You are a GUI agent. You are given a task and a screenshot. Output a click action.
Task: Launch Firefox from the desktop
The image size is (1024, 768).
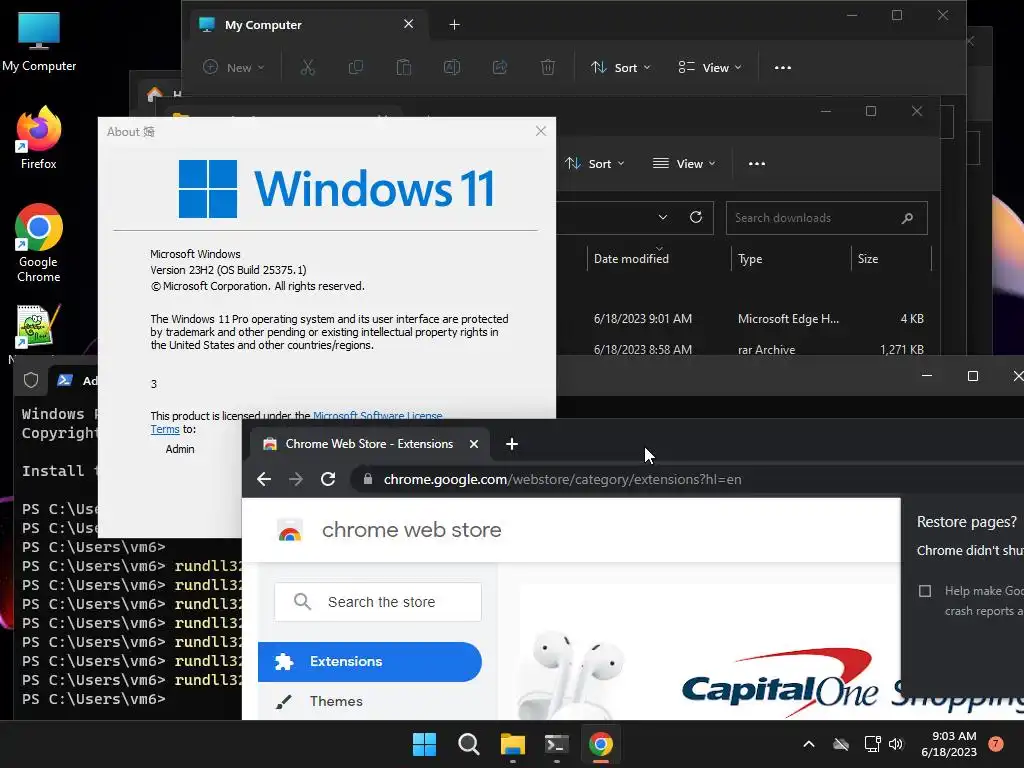tap(39, 138)
